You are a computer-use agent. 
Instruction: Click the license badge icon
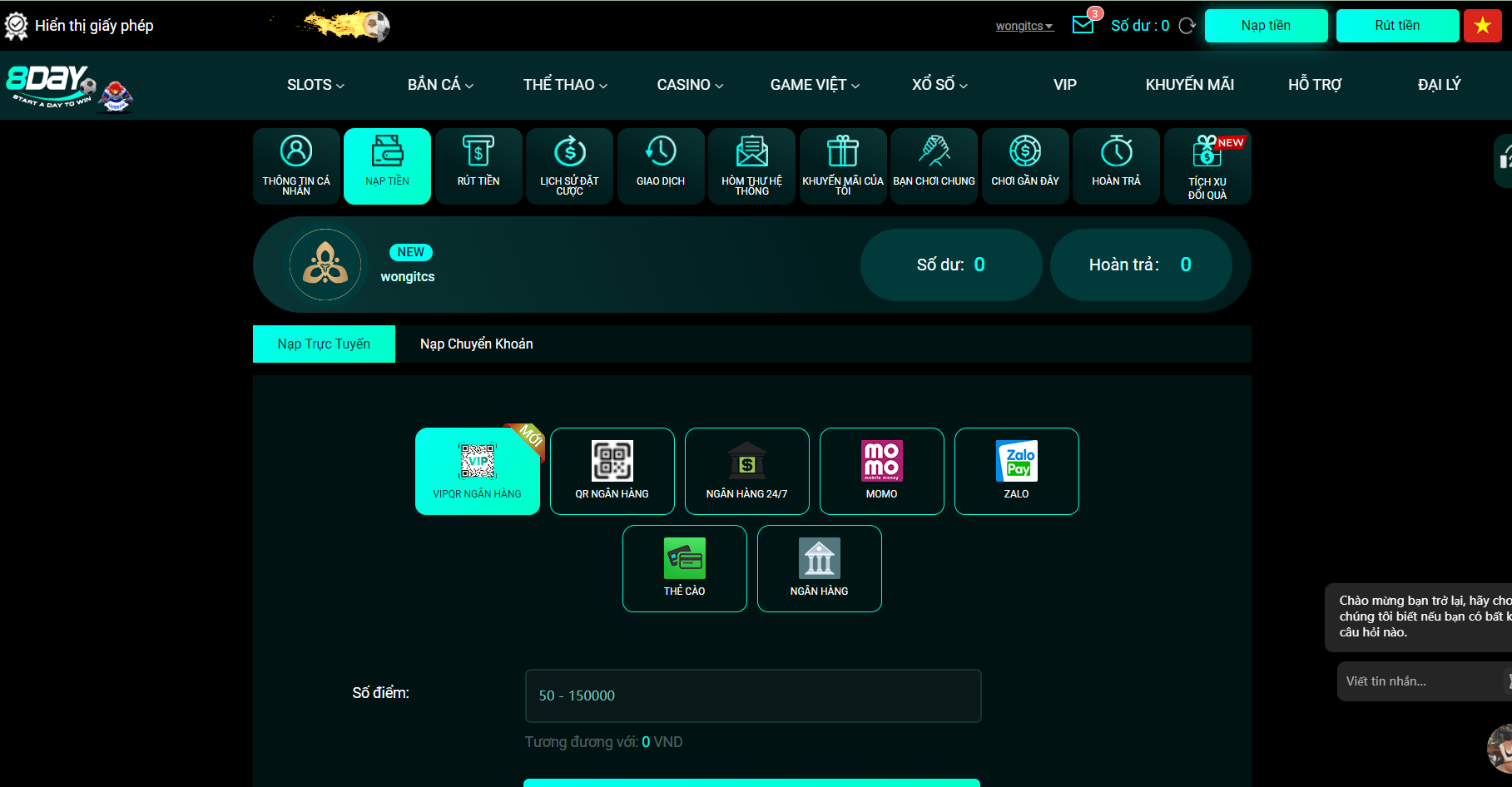coord(16,26)
